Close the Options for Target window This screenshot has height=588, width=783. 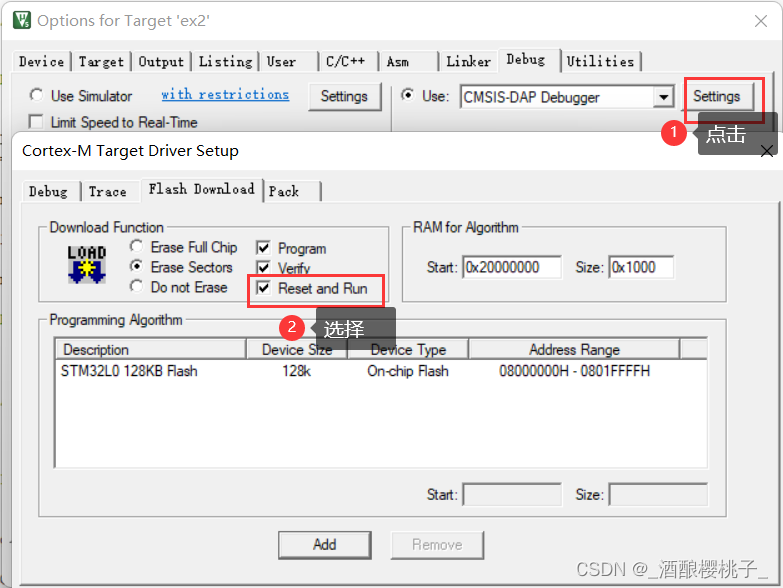pos(761,21)
